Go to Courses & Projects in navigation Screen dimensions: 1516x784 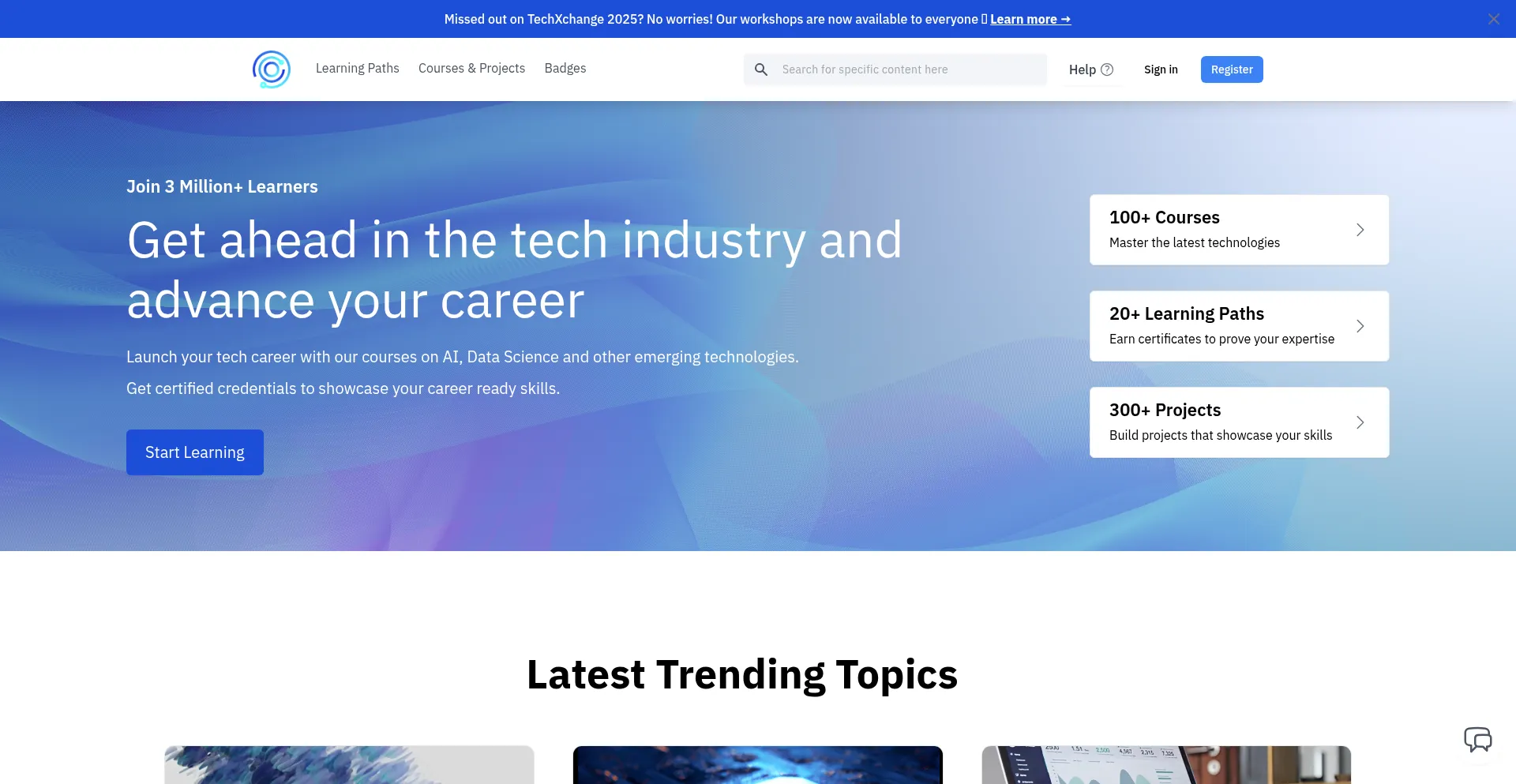[471, 68]
